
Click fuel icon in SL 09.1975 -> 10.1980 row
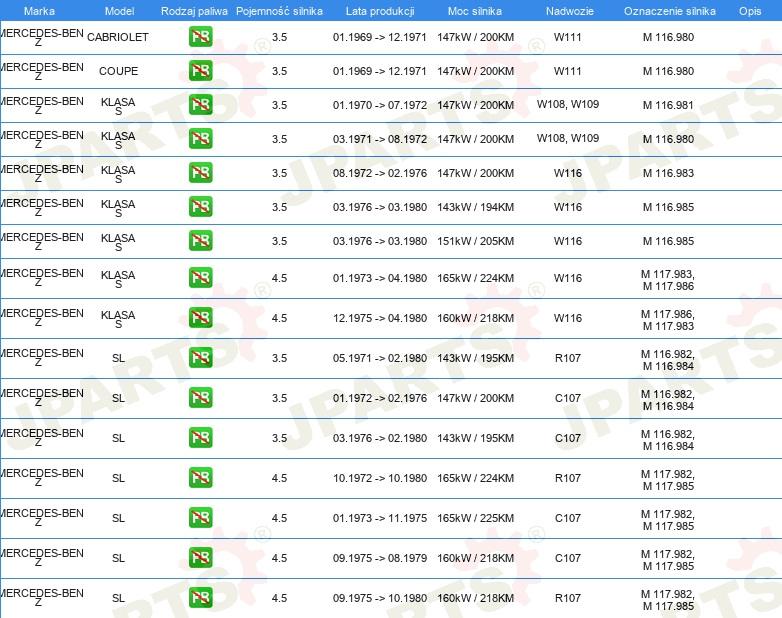(200, 598)
